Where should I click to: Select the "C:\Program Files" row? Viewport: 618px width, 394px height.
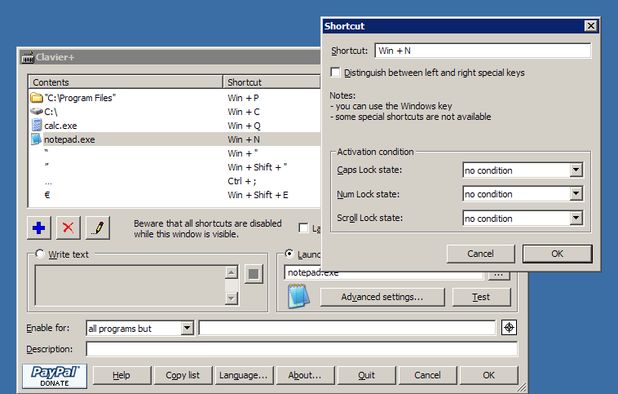(175, 98)
